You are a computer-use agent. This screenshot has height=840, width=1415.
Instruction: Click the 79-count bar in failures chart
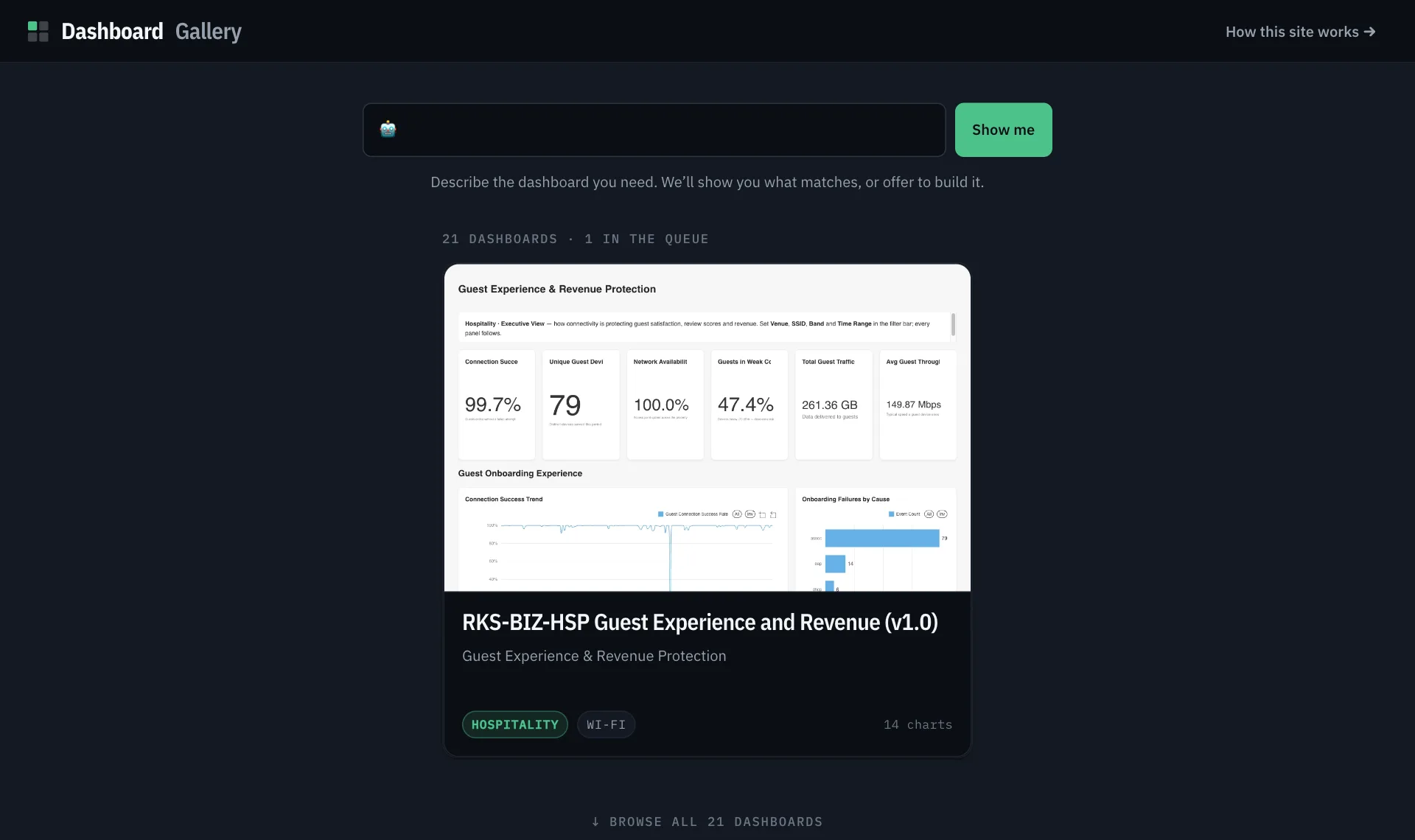coord(882,538)
